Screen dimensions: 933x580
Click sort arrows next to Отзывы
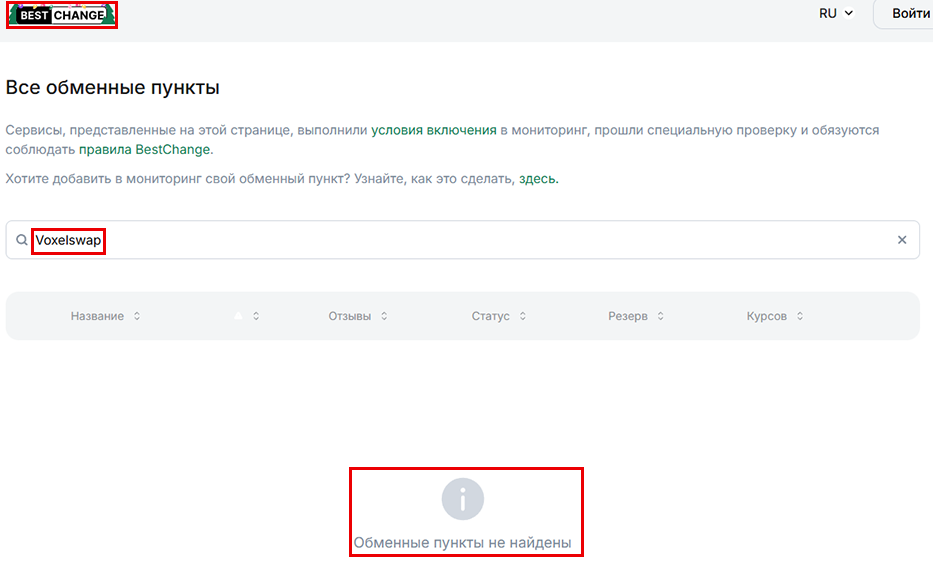pos(384,316)
